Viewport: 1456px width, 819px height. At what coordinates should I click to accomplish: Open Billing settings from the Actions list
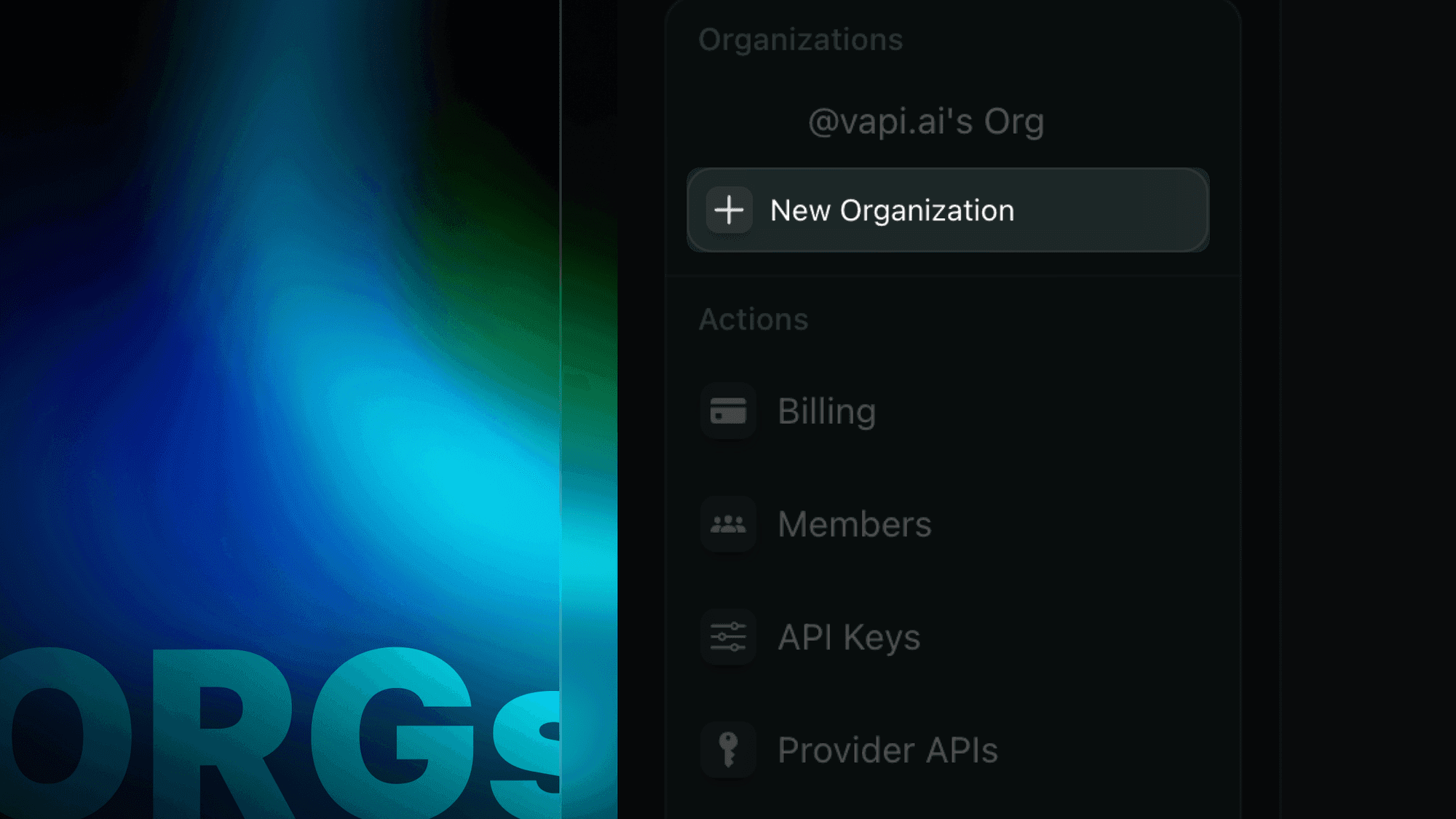pyautogui.click(x=826, y=410)
